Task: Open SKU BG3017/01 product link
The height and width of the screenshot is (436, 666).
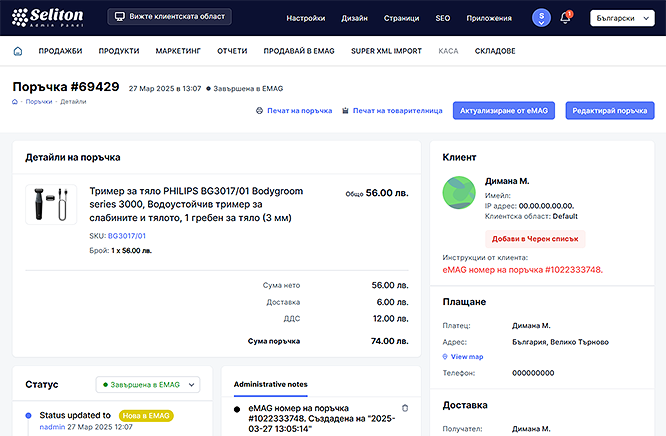Action: tap(127, 236)
